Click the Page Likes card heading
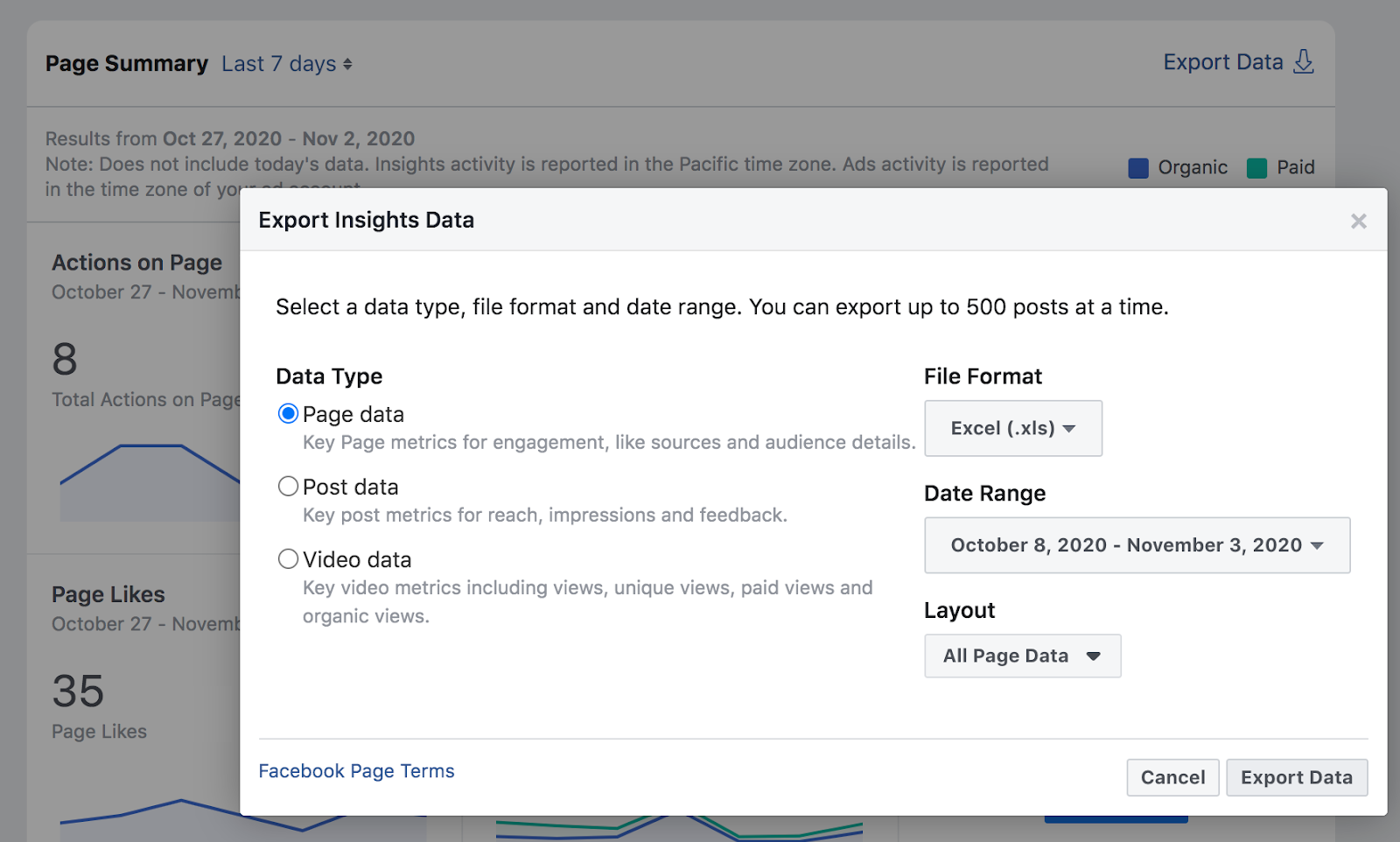Screen dimensions: 1400x842 click(108, 595)
